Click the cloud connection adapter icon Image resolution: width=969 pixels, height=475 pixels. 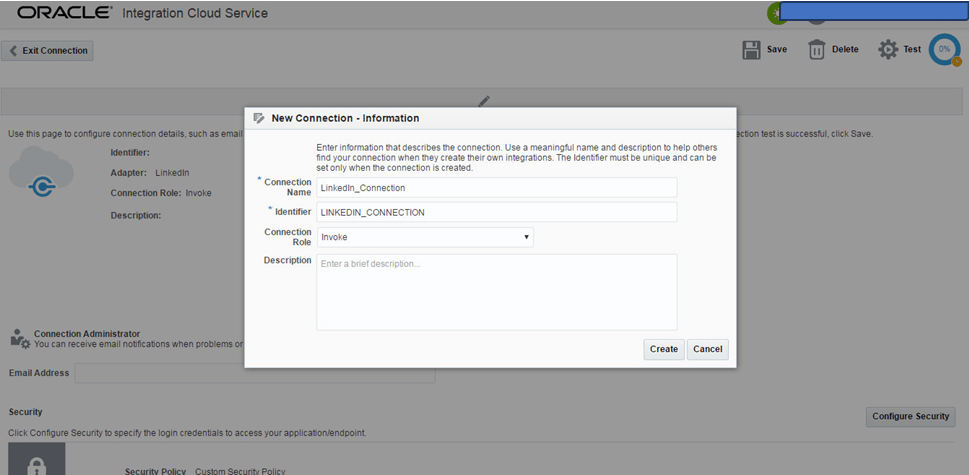[x=41, y=171]
